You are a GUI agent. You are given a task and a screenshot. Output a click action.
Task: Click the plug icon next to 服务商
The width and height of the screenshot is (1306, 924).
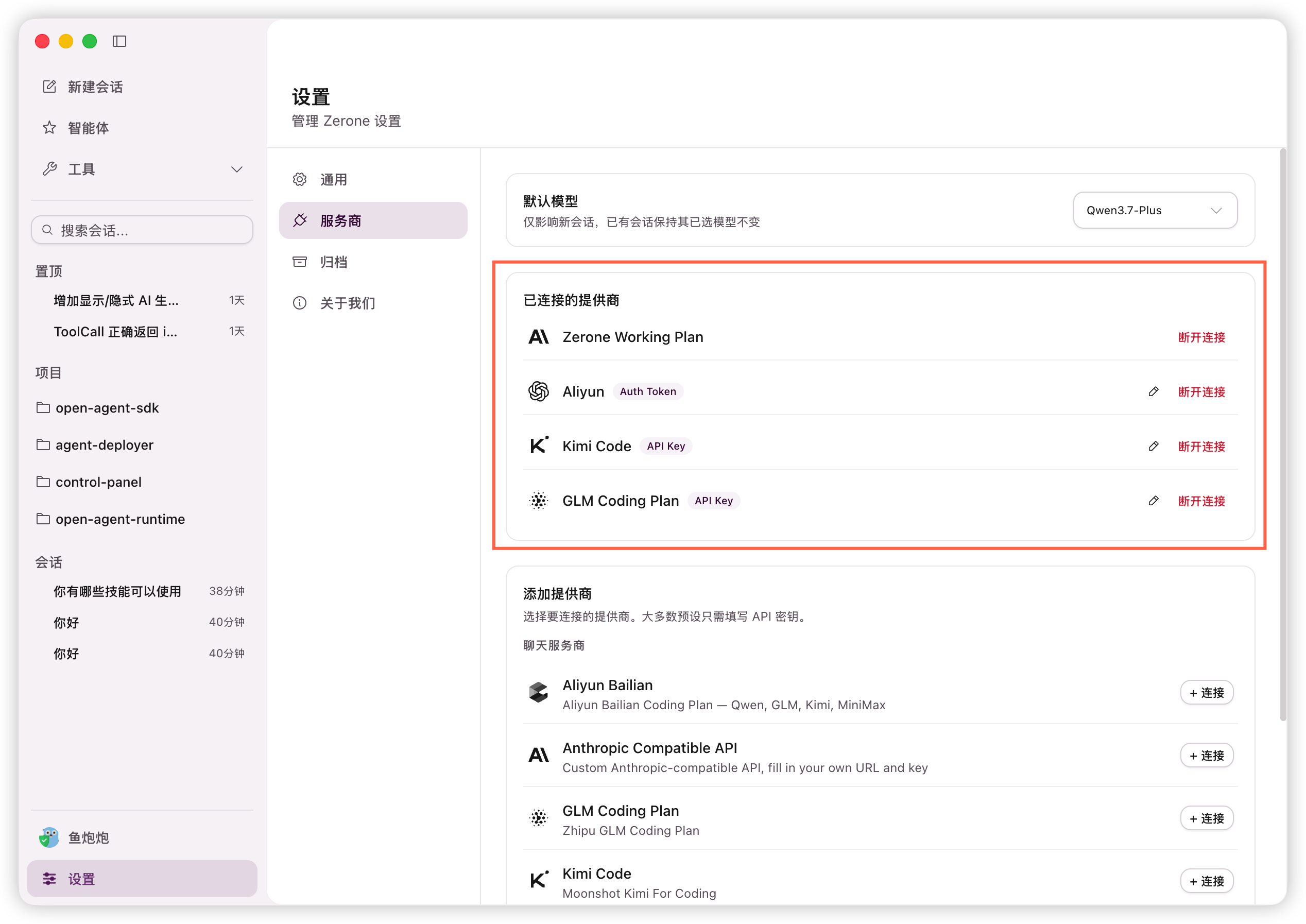point(300,221)
